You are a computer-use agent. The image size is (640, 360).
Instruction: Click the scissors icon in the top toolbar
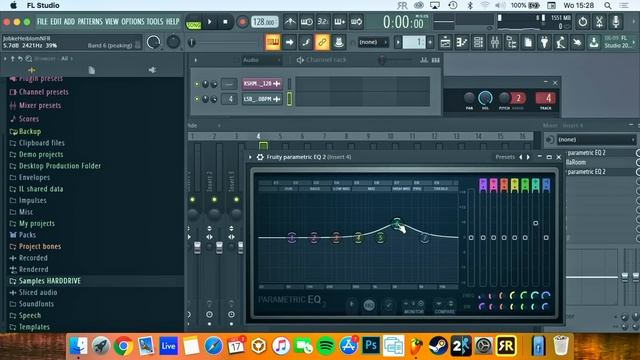point(599,22)
